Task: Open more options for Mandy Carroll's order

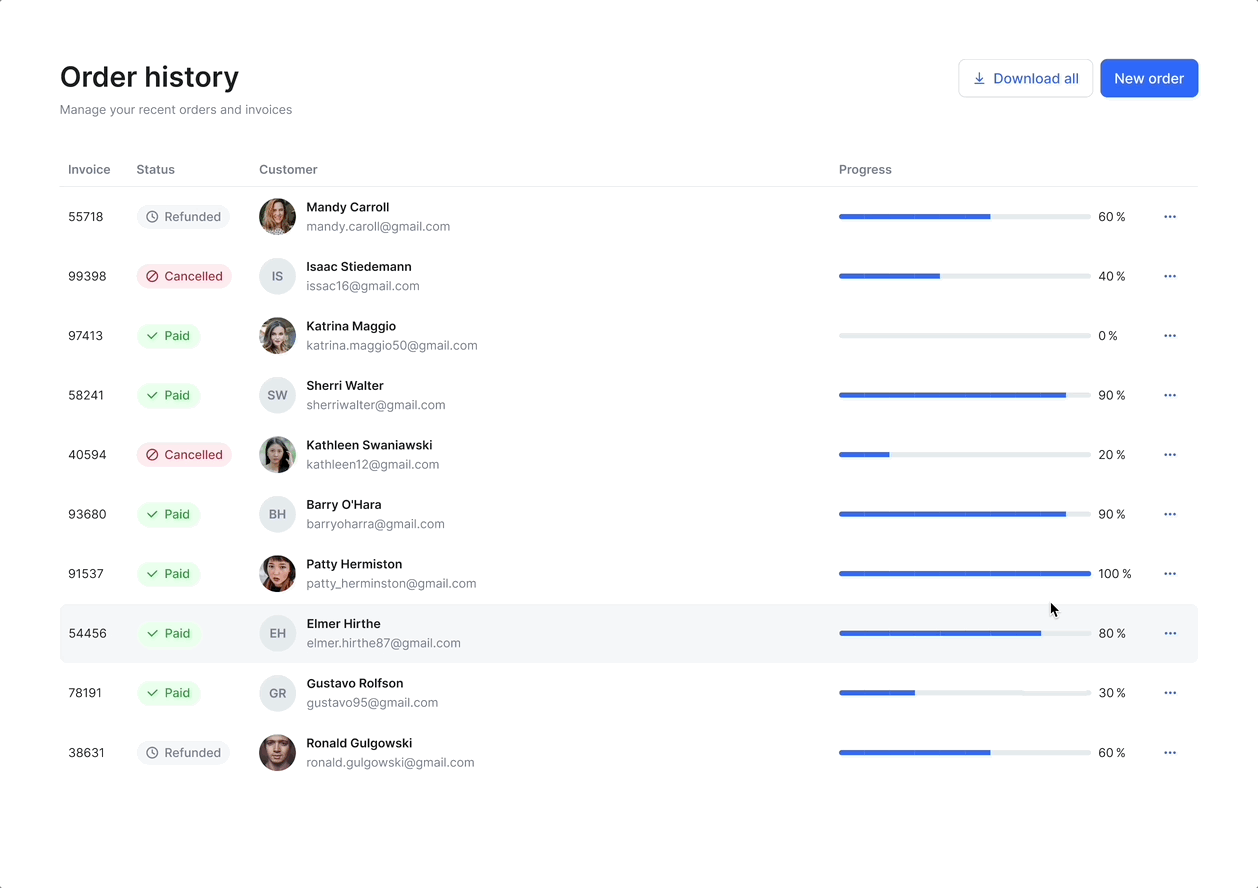Action: (1170, 217)
